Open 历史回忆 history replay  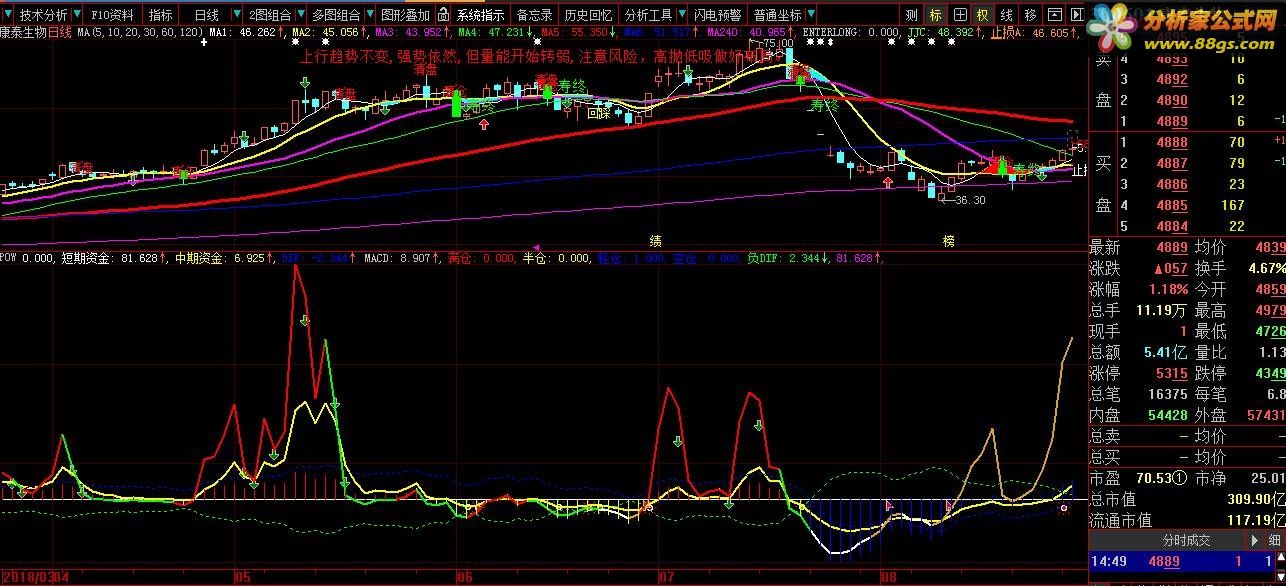(588, 15)
